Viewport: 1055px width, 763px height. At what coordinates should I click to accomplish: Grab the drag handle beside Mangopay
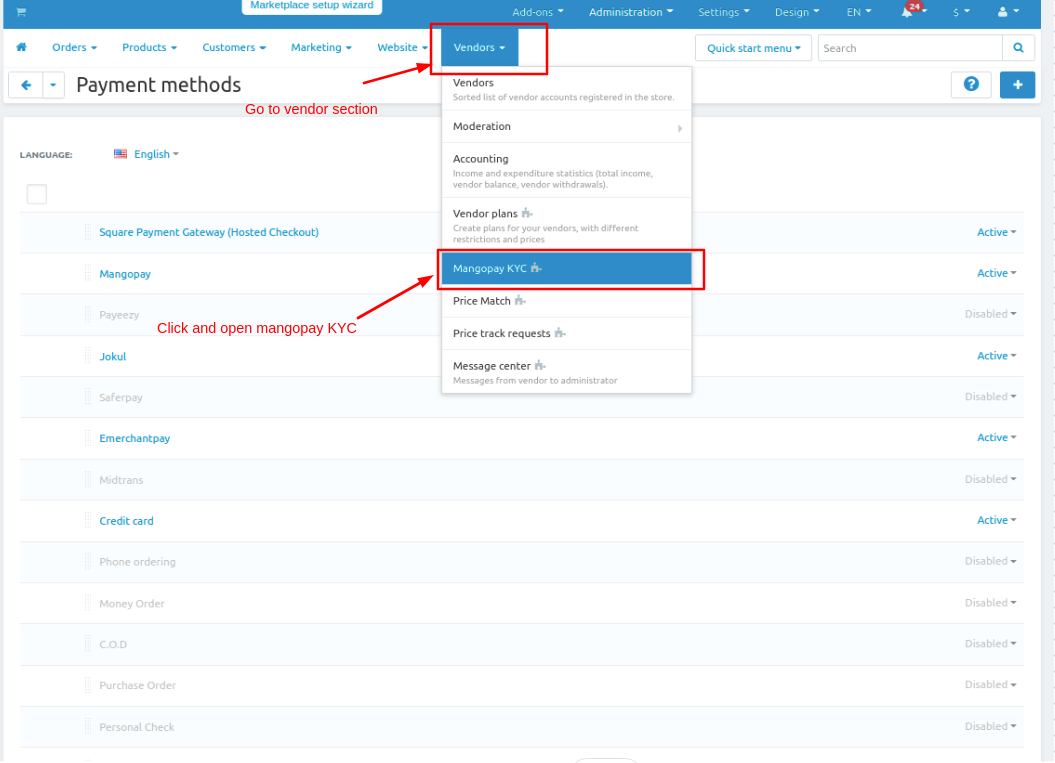88,273
